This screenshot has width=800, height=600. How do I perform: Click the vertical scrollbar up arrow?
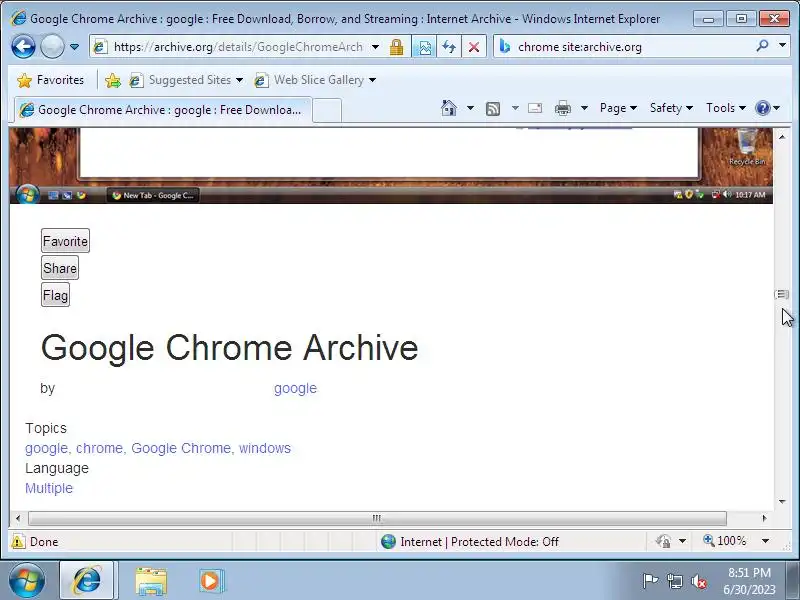coord(782,136)
